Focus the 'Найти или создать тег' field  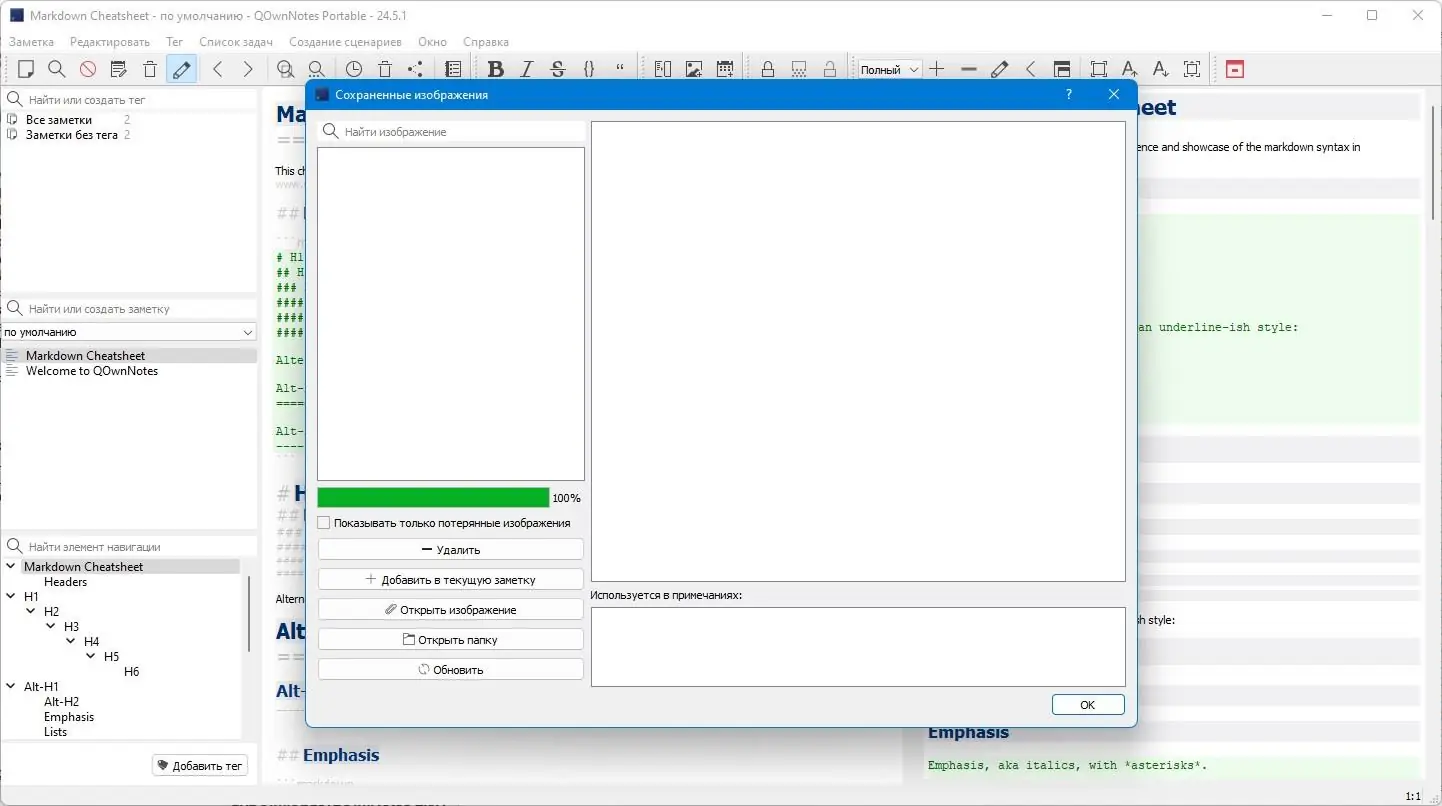(x=130, y=100)
